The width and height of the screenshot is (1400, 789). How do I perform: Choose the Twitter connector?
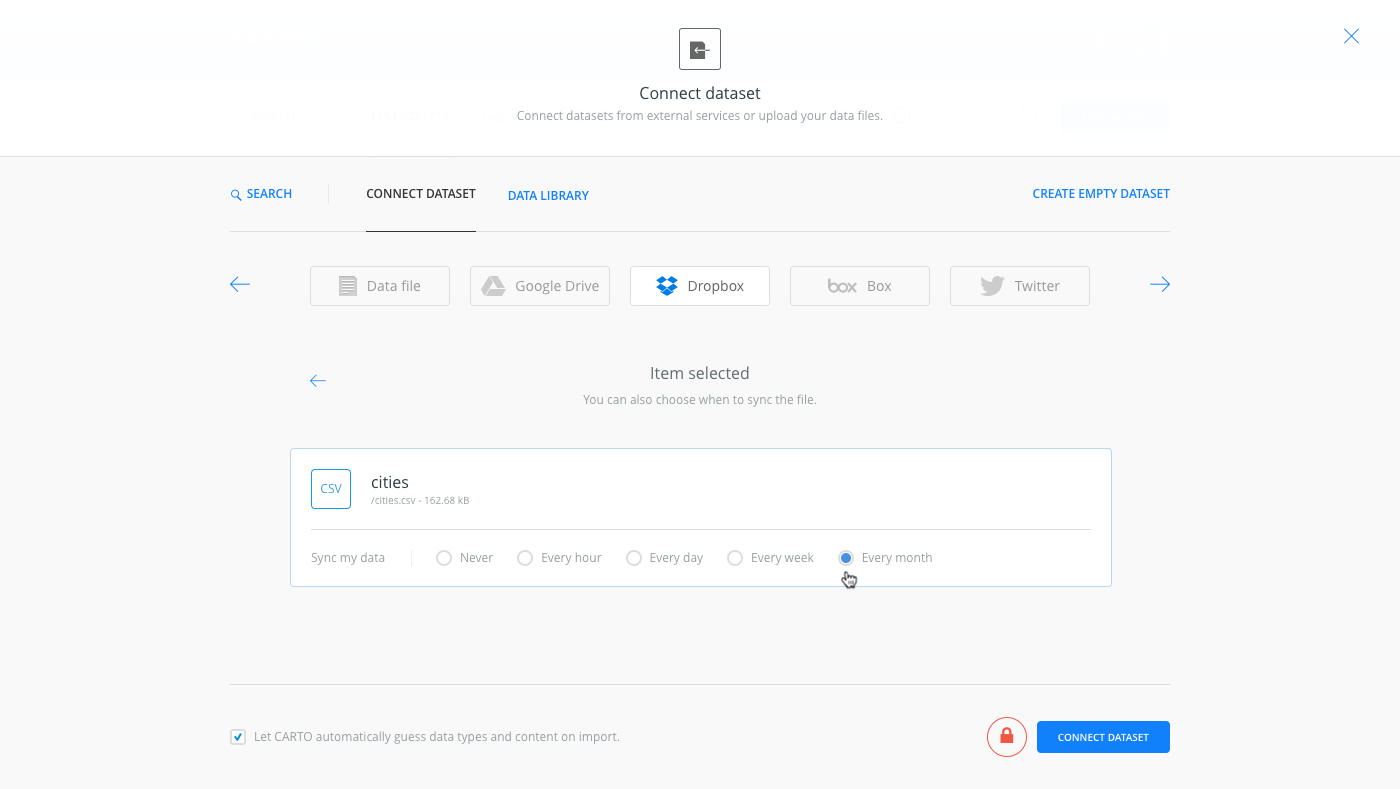(1020, 286)
